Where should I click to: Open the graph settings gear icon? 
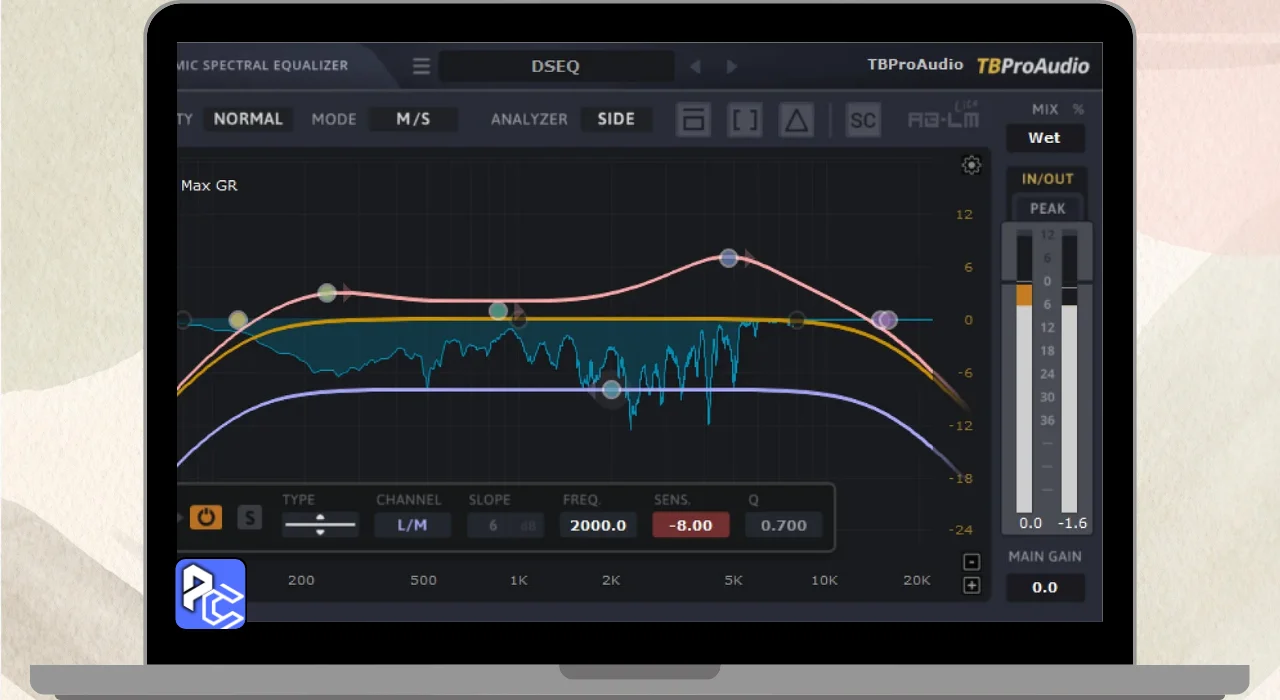(971, 166)
